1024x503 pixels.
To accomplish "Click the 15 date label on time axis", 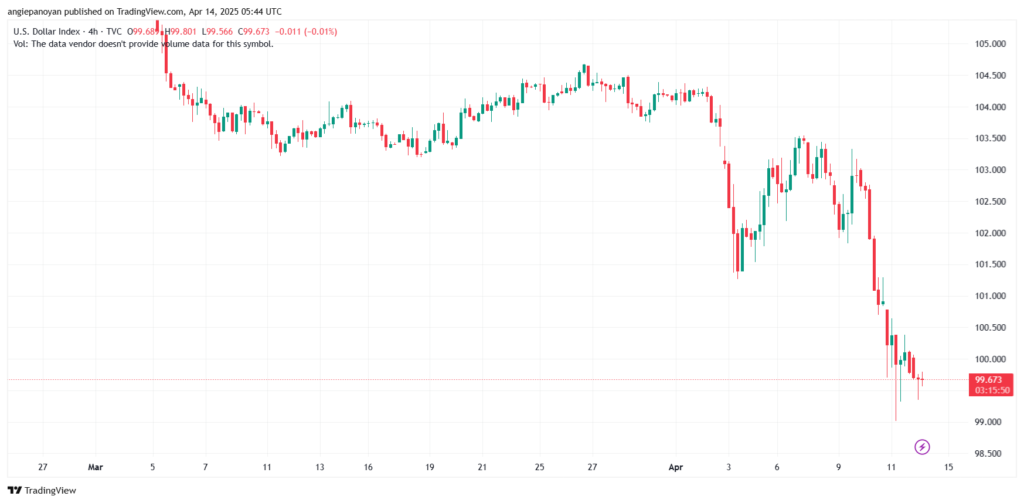I will click(x=947, y=466).
